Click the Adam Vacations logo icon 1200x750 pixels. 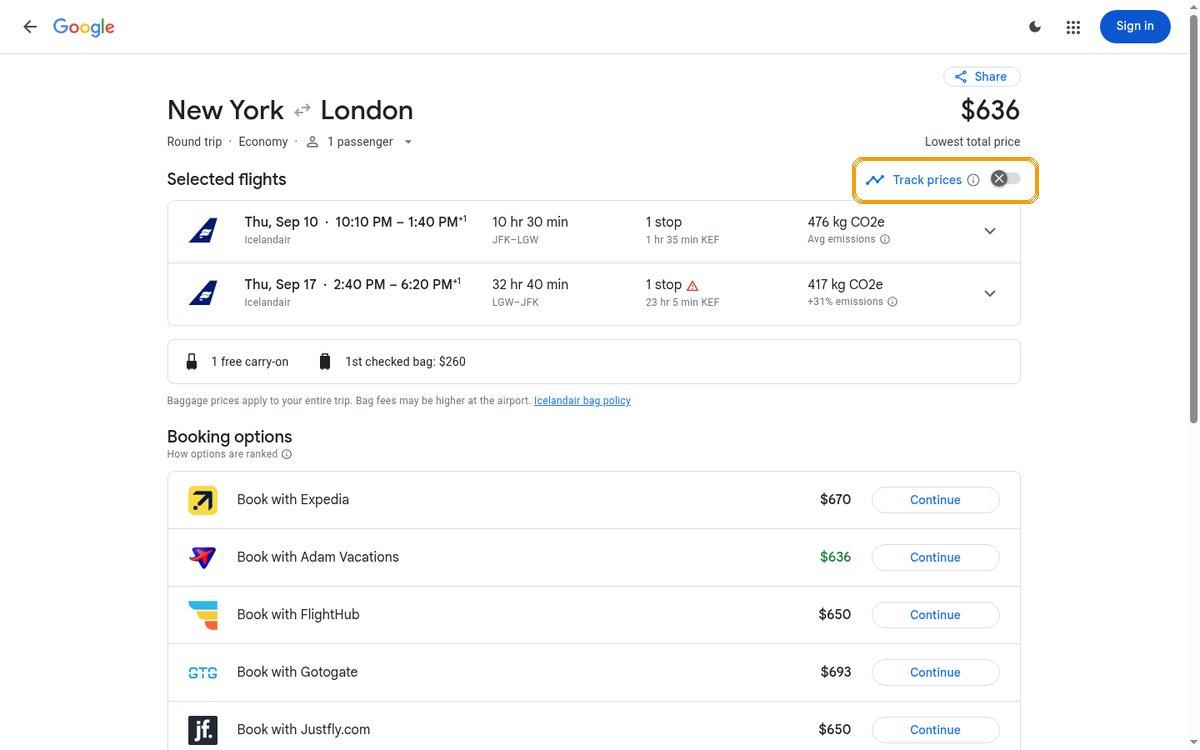click(x=203, y=558)
